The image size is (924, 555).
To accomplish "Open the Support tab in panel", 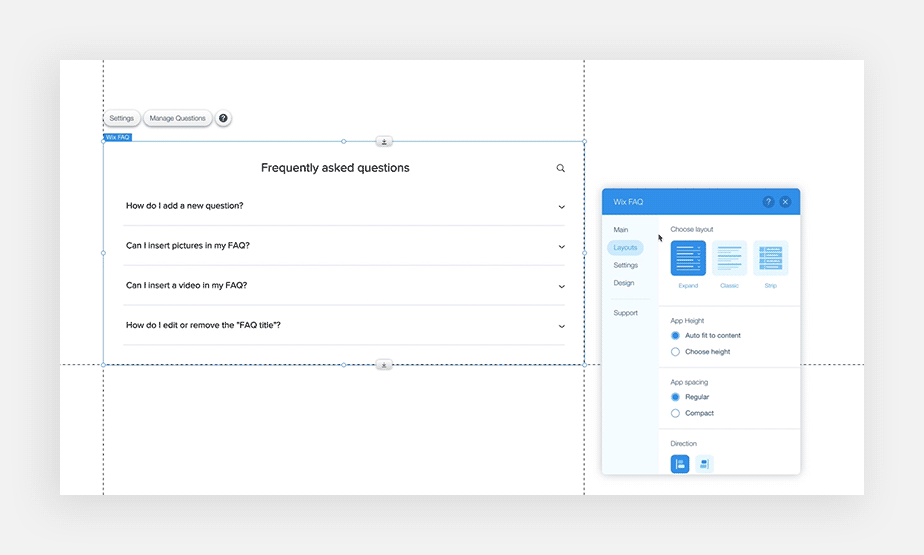I will point(625,313).
